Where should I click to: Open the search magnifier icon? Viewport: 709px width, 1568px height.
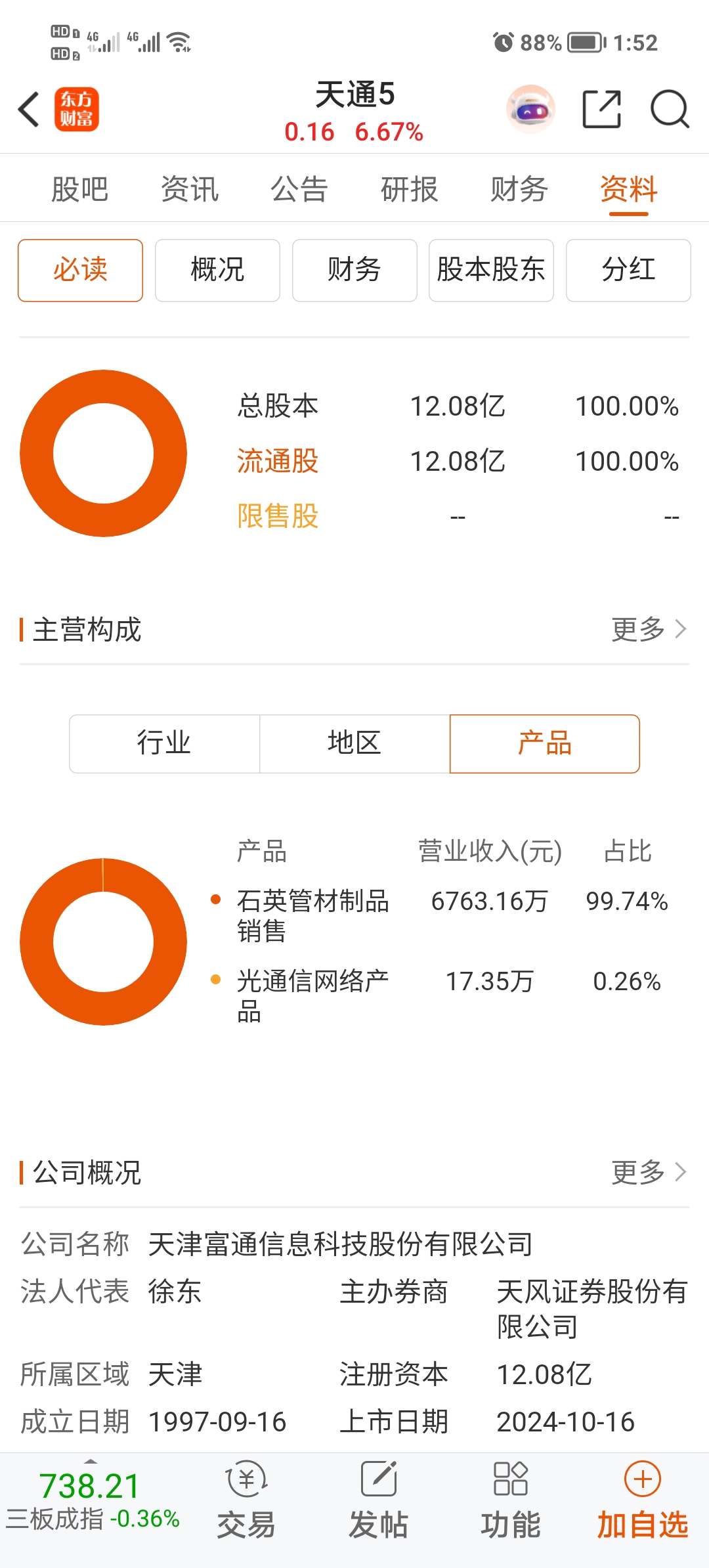click(x=670, y=109)
